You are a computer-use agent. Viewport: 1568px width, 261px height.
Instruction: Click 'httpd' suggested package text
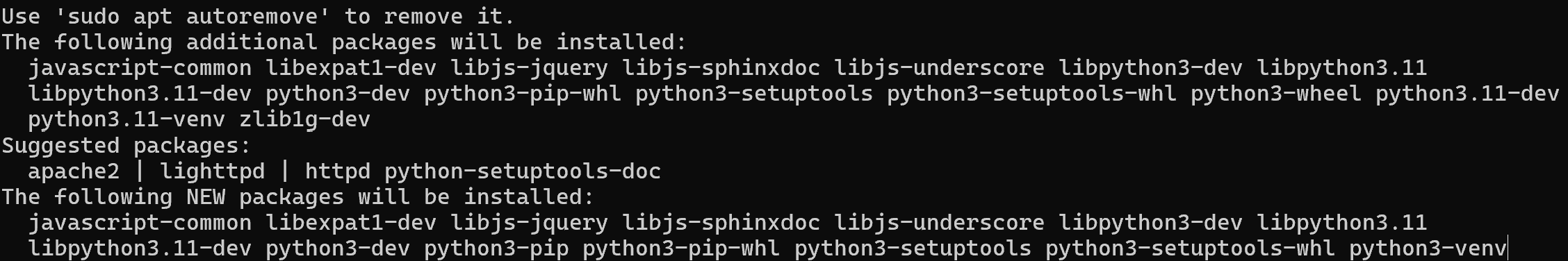[338, 171]
